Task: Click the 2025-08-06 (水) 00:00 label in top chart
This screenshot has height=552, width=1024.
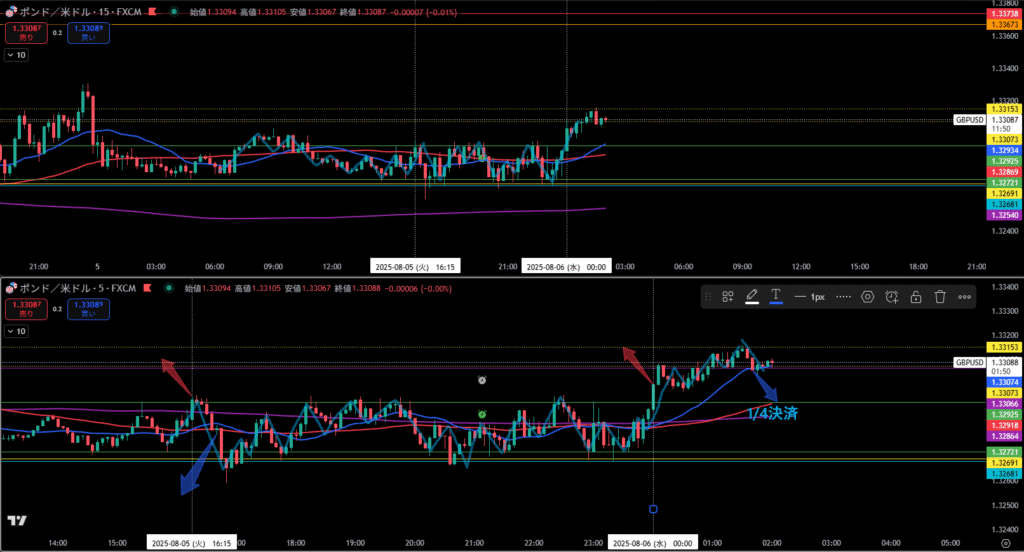Action: (566, 267)
